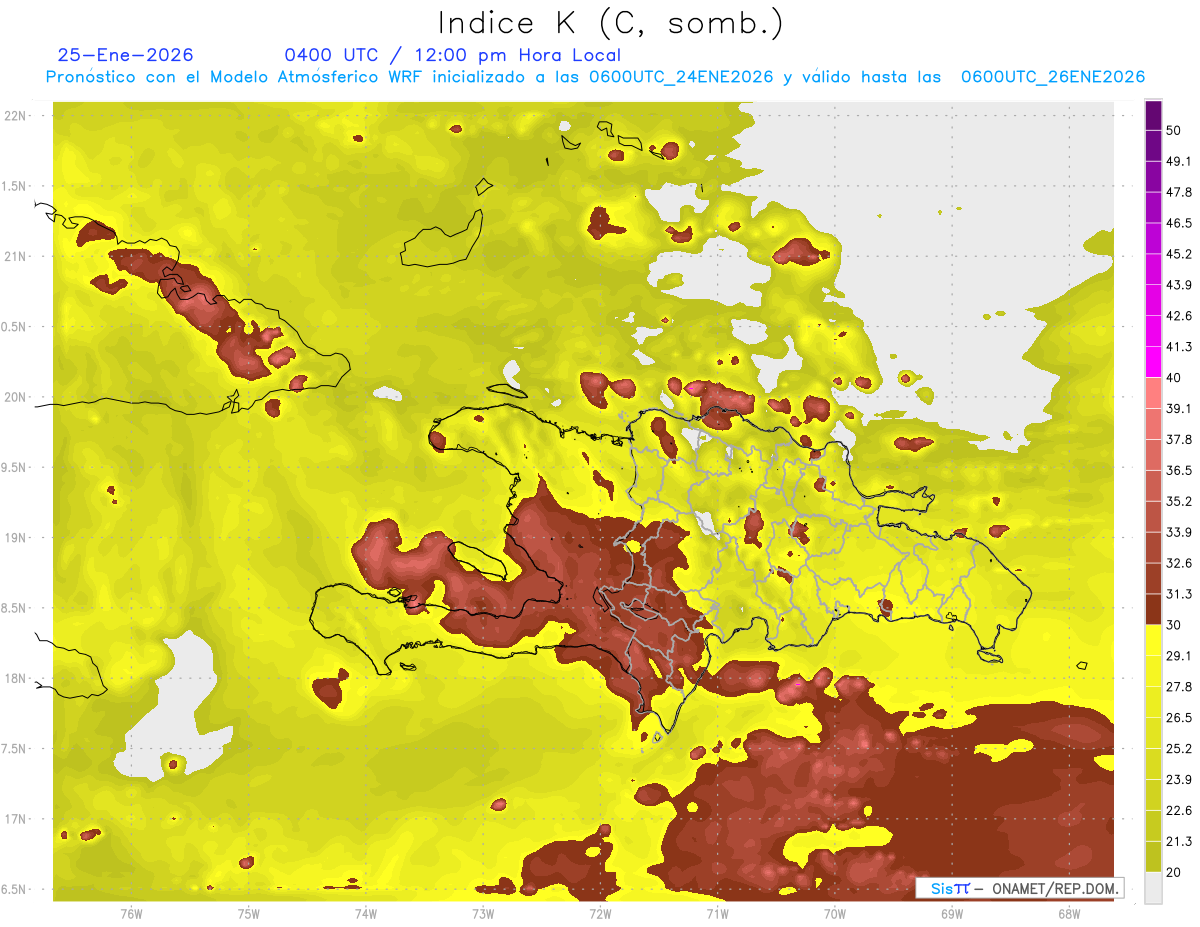
Task: Pick the dark purple legend swatch above 50
Action: 1153,116
